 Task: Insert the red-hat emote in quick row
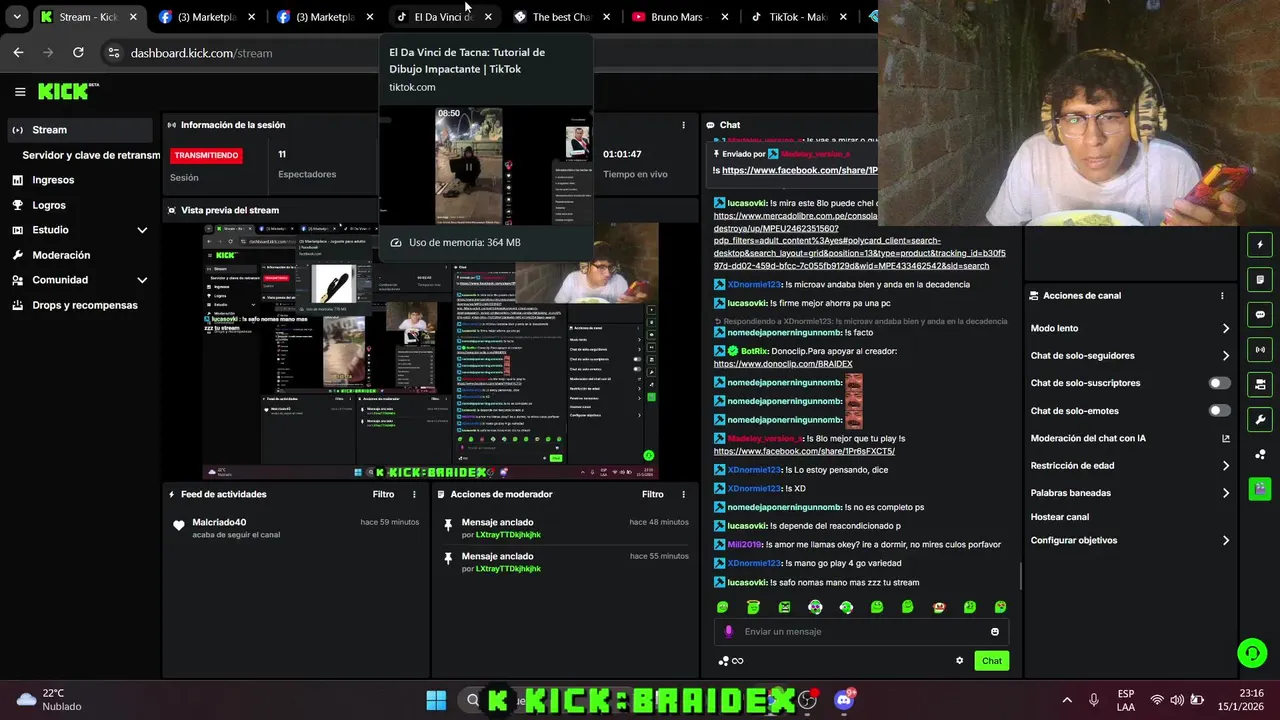point(938,607)
